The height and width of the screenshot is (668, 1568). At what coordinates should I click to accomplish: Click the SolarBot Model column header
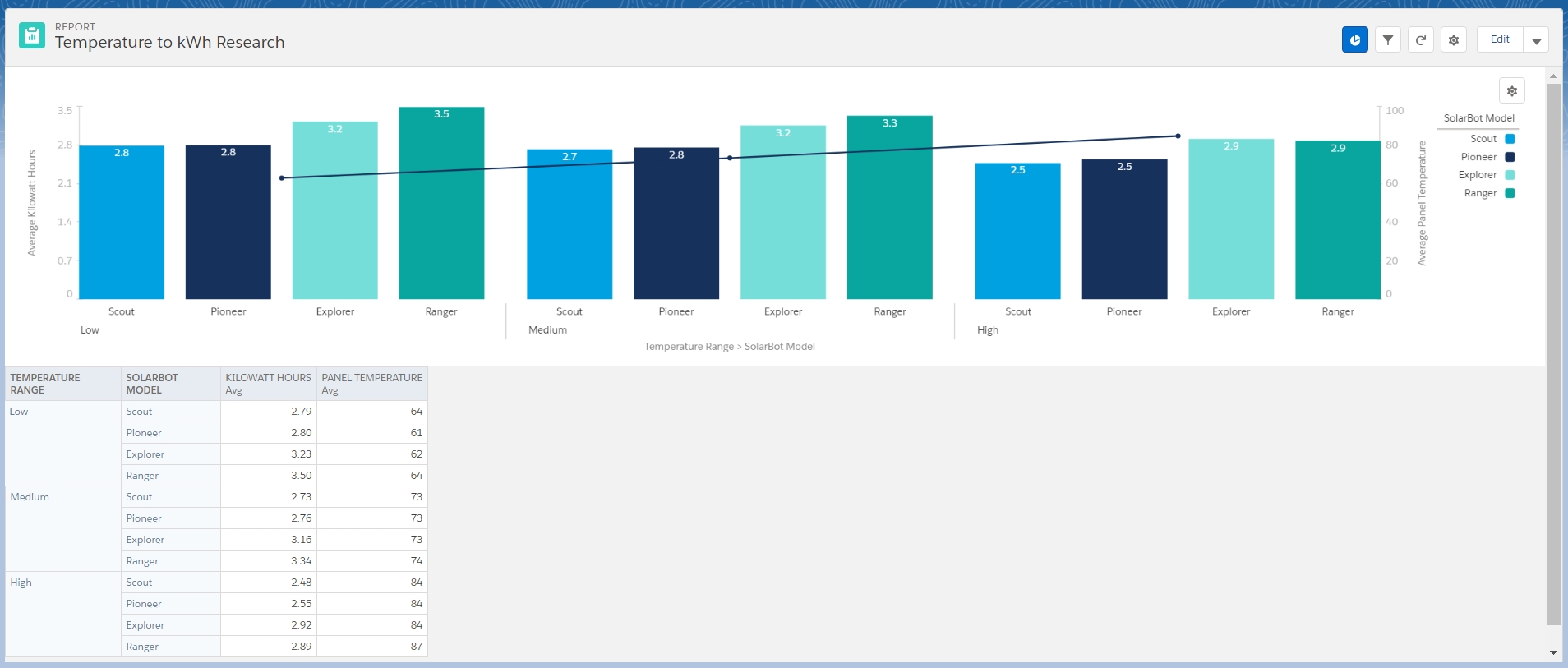(171, 384)
